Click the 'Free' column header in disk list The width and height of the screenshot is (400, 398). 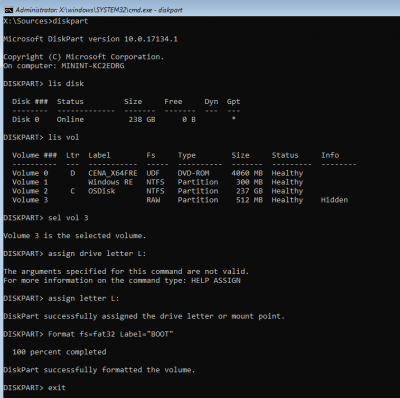coord(173,102)
